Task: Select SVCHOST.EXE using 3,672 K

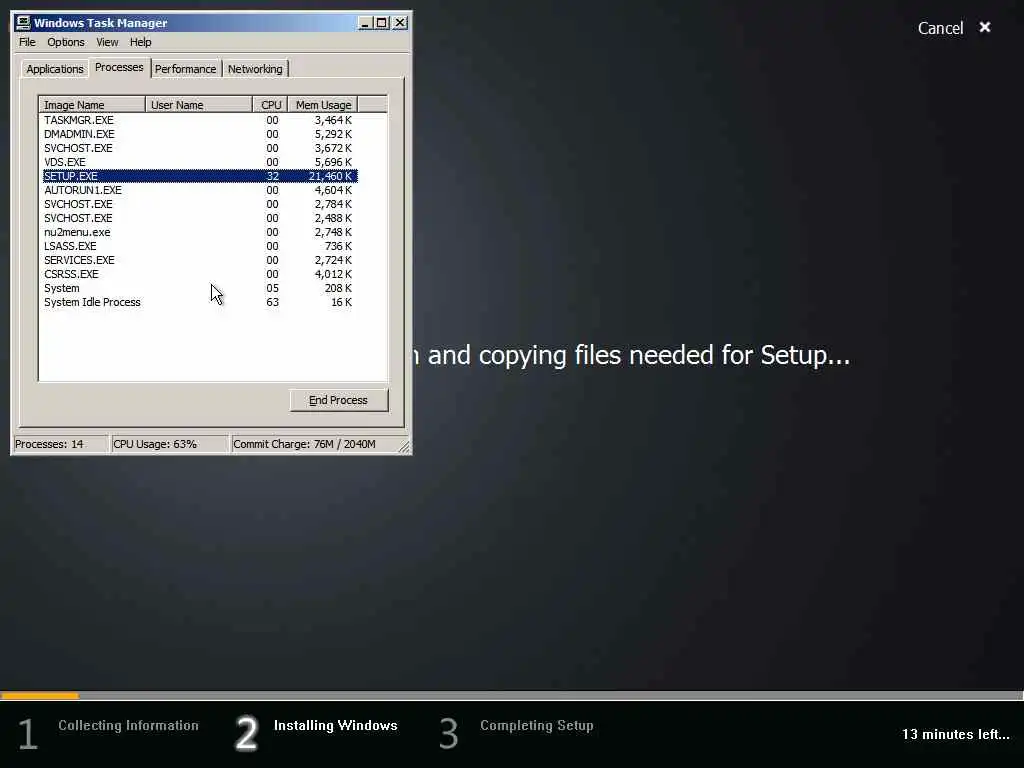Action: coord(199,148)
